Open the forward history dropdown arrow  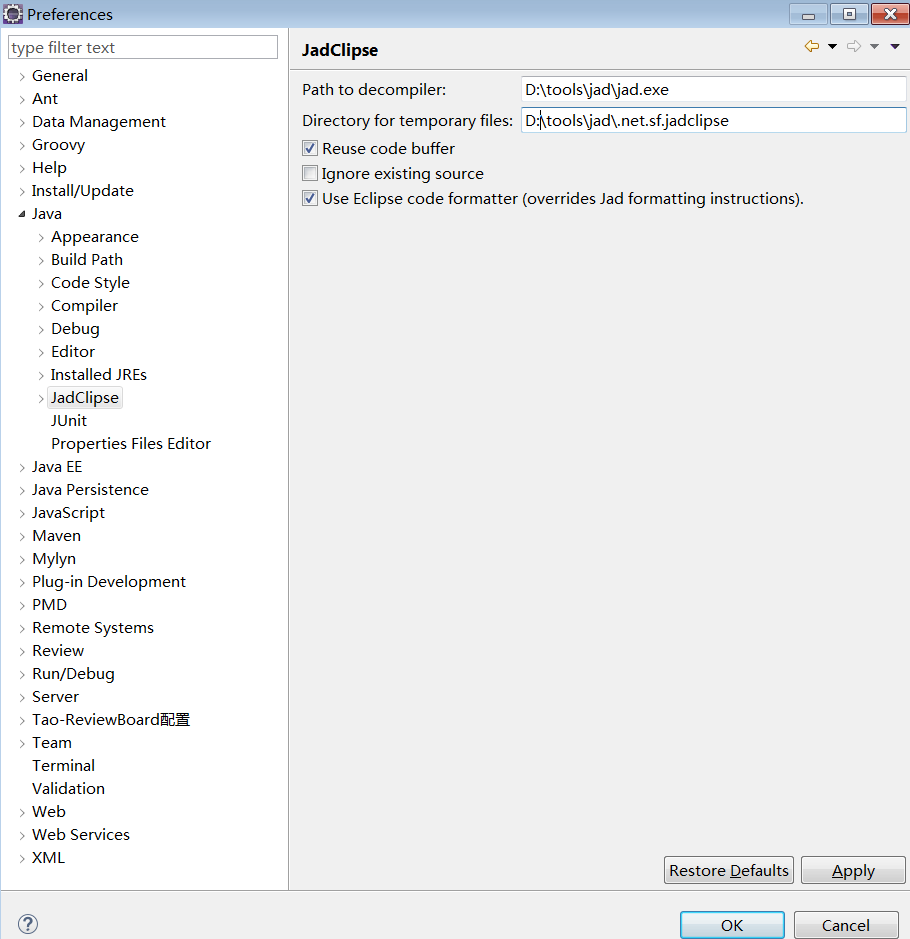click(874, 46)
